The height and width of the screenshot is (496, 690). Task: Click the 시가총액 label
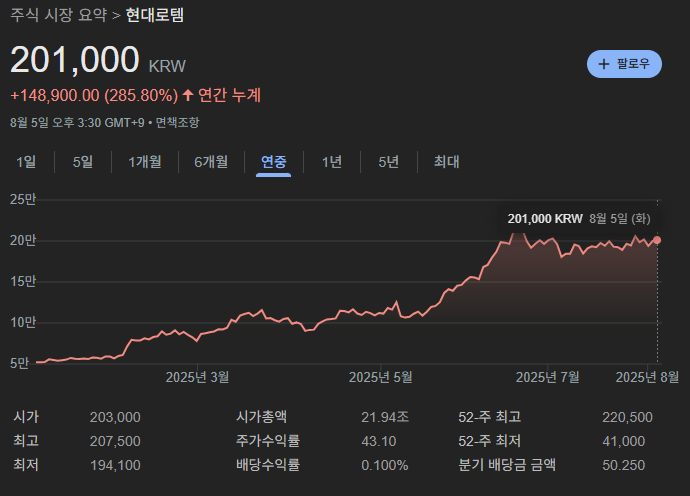262,417
